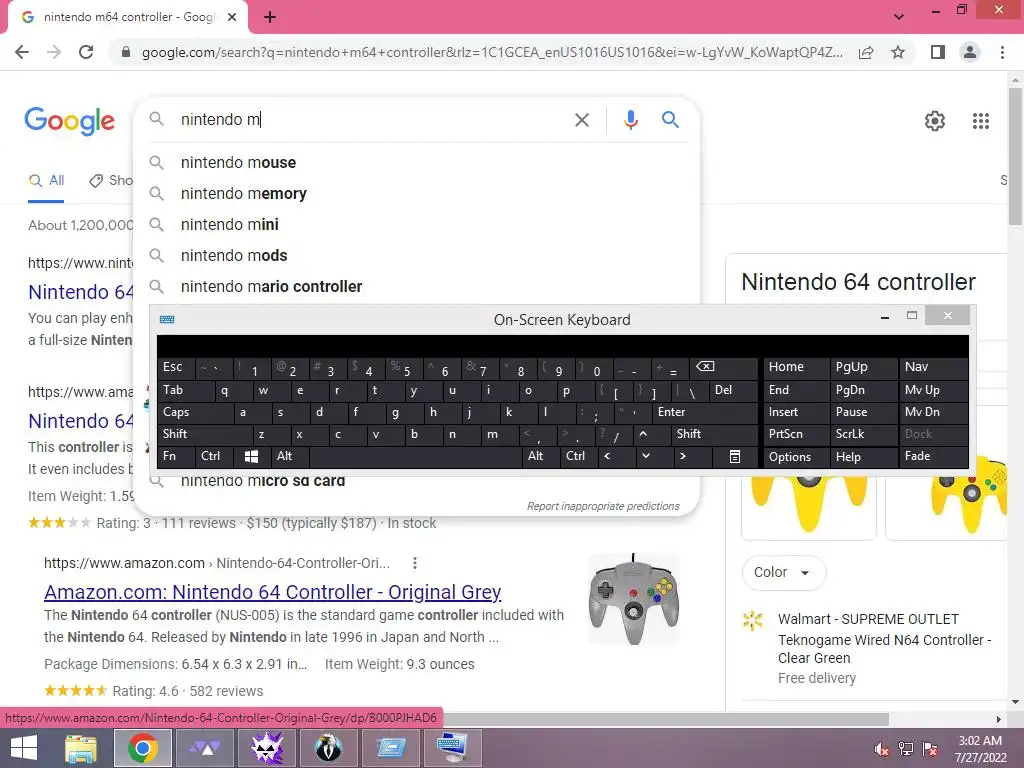
Task: Open a new browser tab
Action: pyautogui.click(x=270, y=17)
